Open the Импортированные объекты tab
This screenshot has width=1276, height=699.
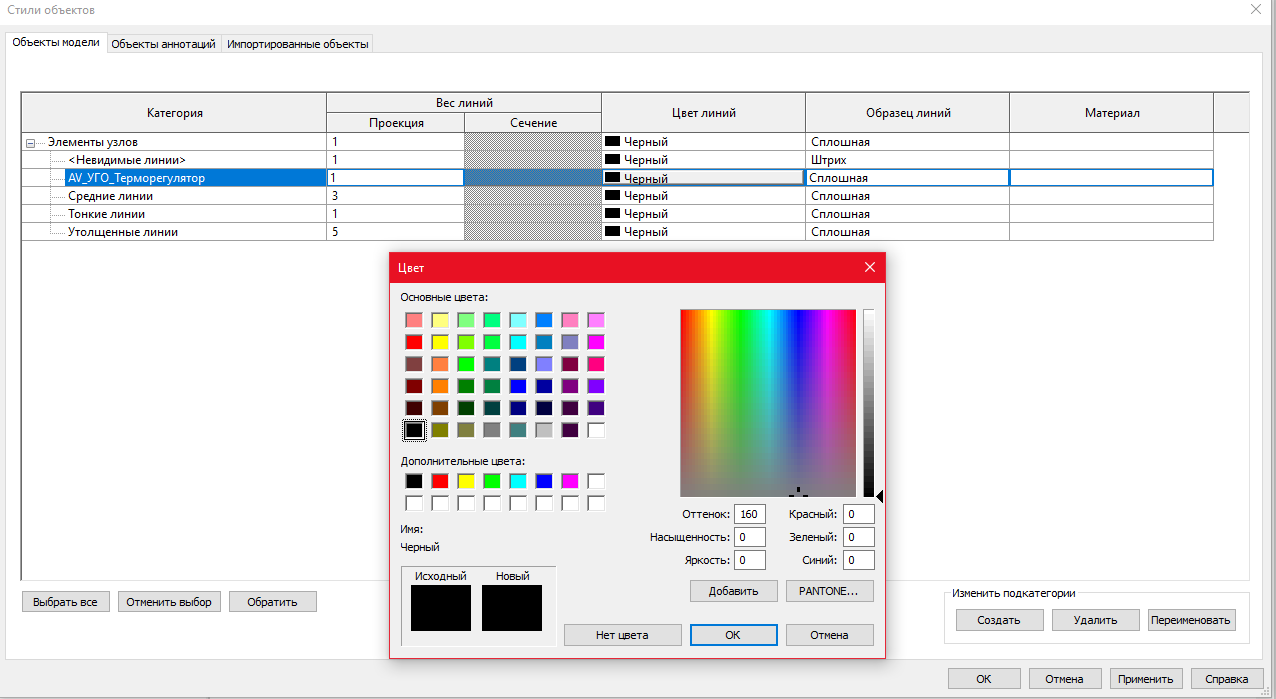pos(297,44)
